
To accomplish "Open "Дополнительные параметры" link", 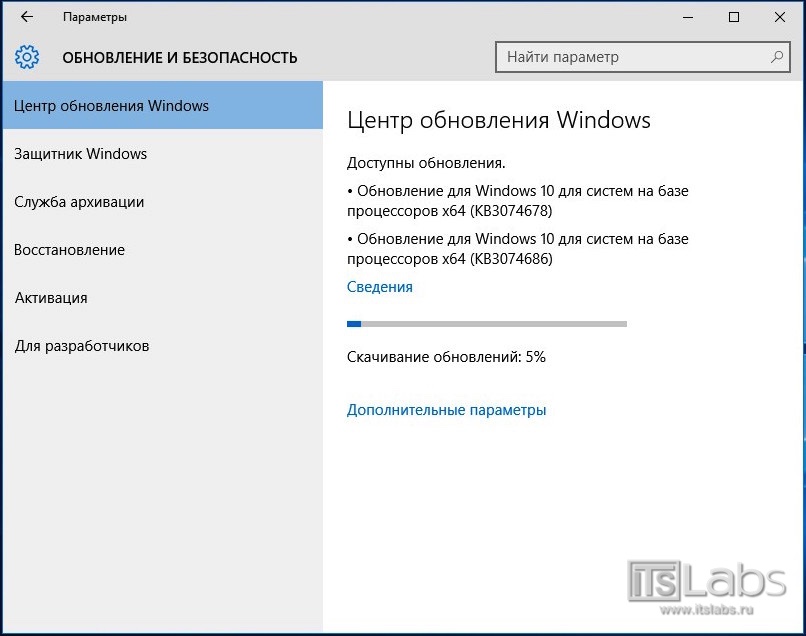I will pos(446,410).
